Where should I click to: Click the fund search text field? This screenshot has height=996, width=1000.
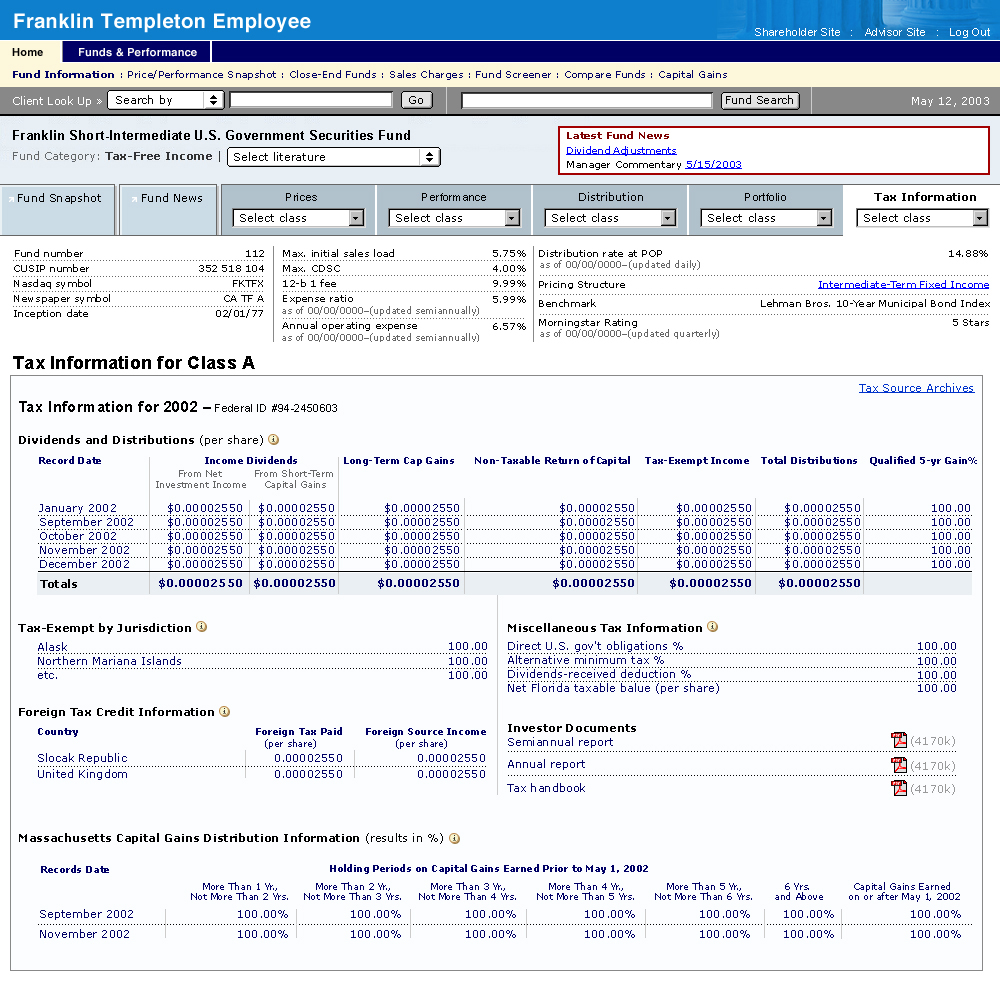pos(589,100)
